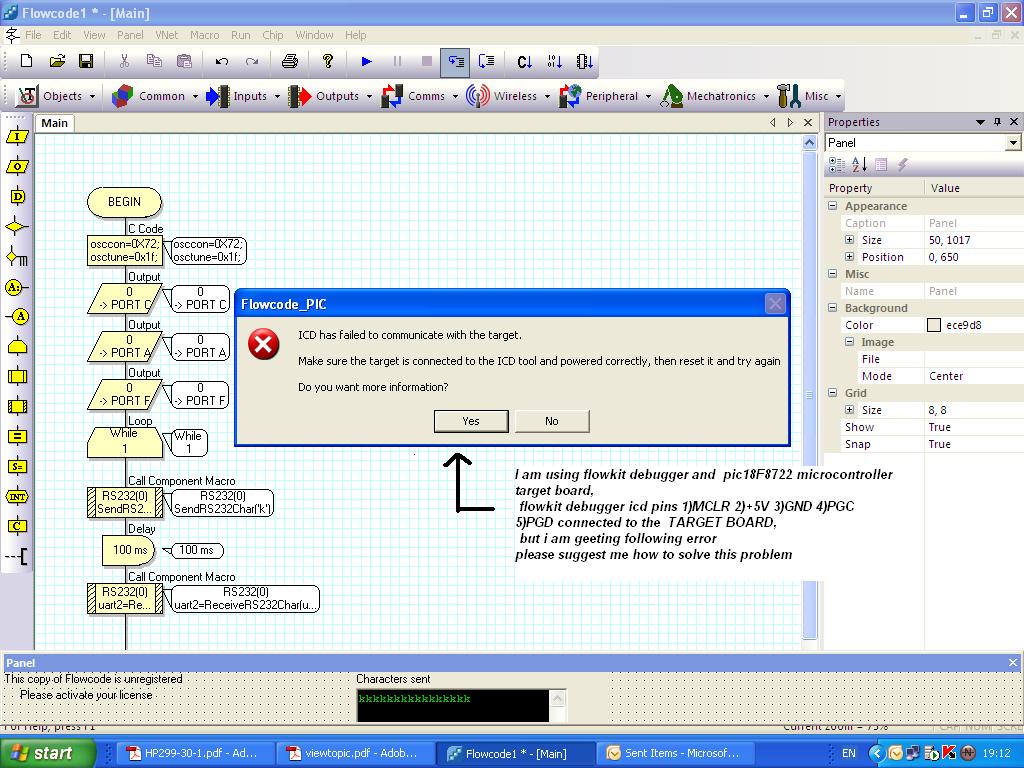Viewport: 1024px width, 768px height.
Task: Select the Main flowchart tab
Action: (54, 123)
